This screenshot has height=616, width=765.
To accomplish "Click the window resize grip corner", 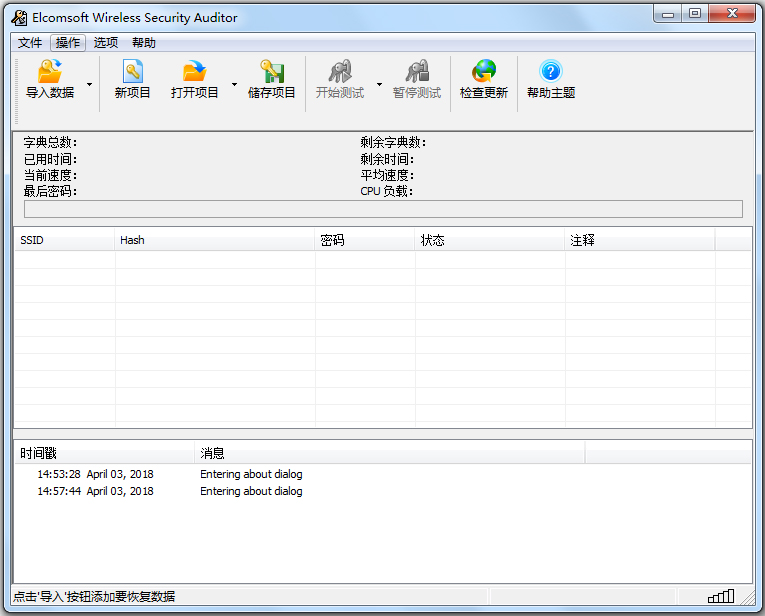I will click(x=748, y=598).
